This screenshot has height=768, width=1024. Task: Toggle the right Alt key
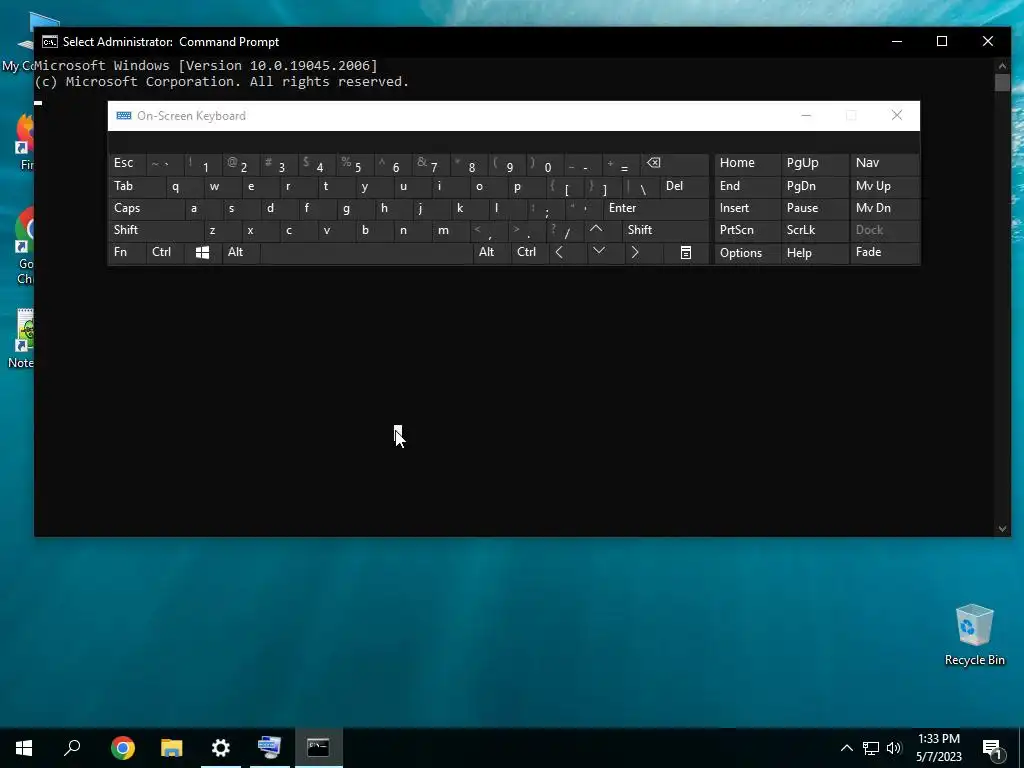click(491, 253)
